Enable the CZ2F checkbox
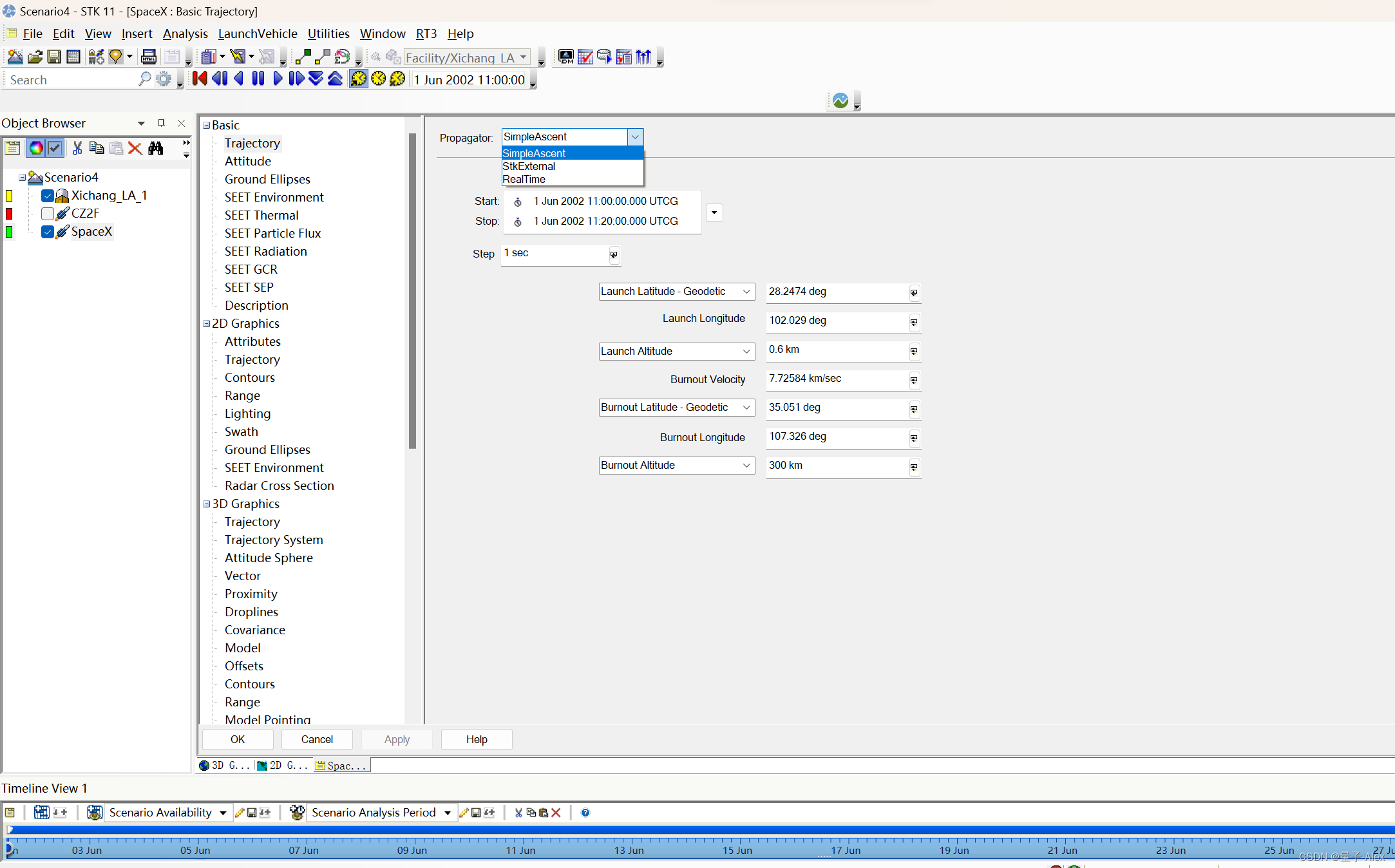Viewport: 1395px width, 868px height. (48, 214)
